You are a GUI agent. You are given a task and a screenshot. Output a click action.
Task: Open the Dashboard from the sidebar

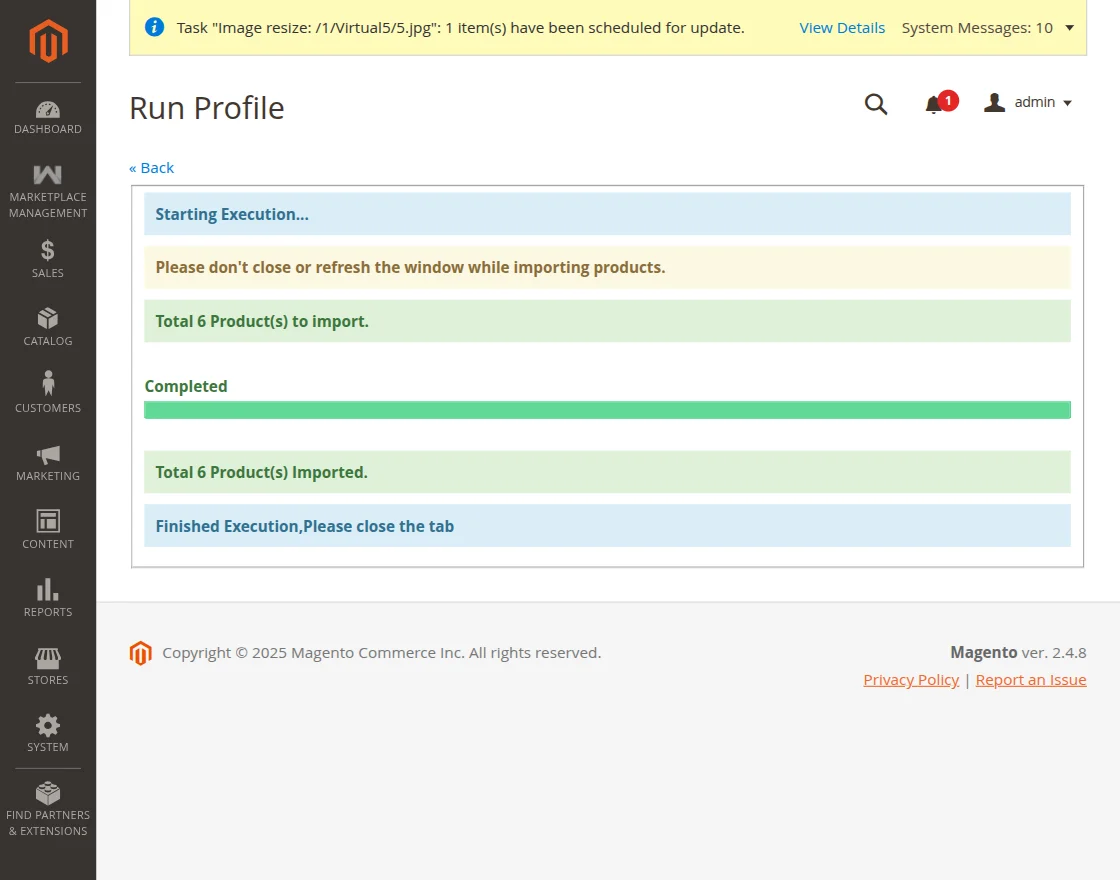click(47, 115)
